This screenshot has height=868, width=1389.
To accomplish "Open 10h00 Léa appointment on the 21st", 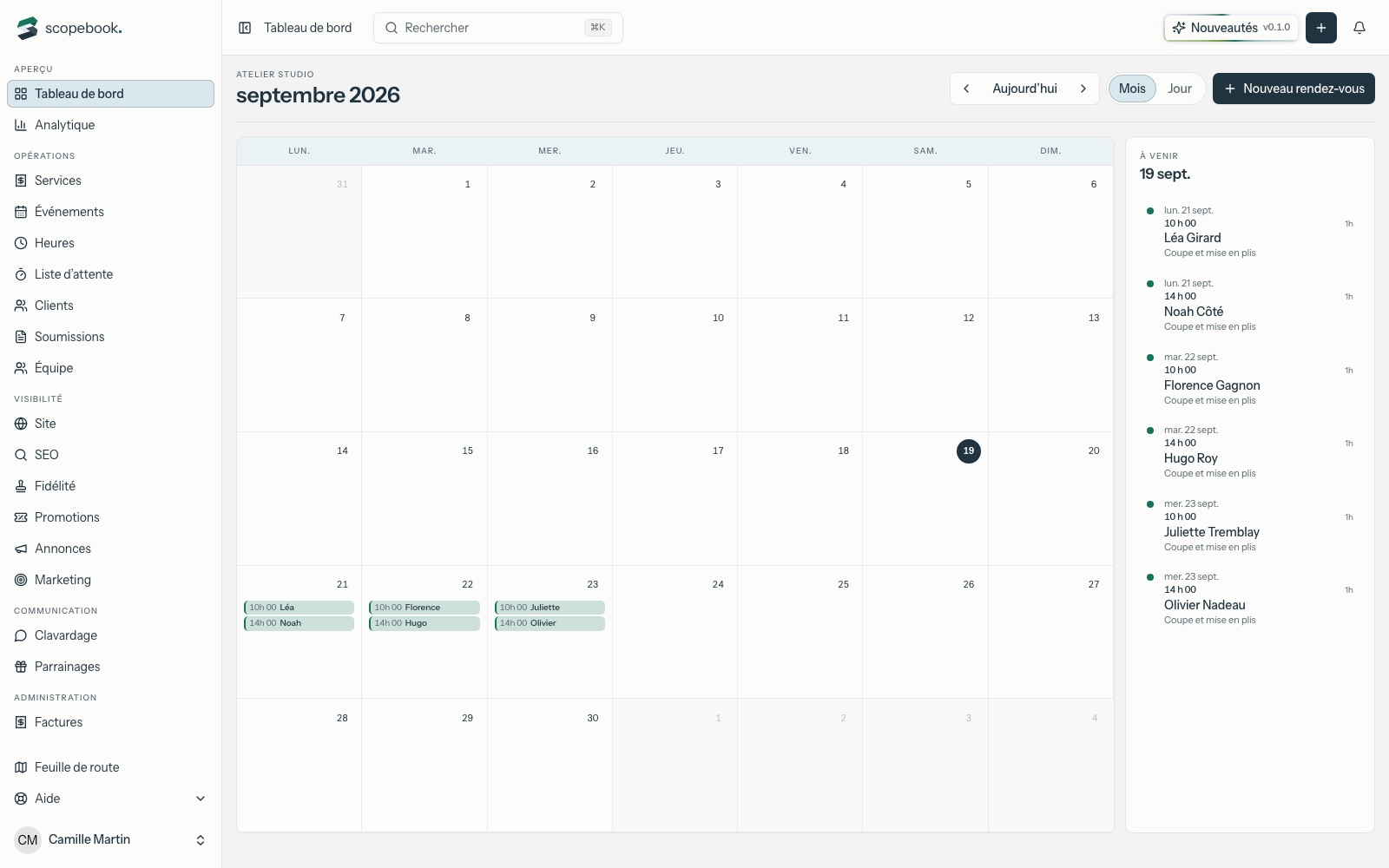I will pyautogui.click(x=299, y=608).
